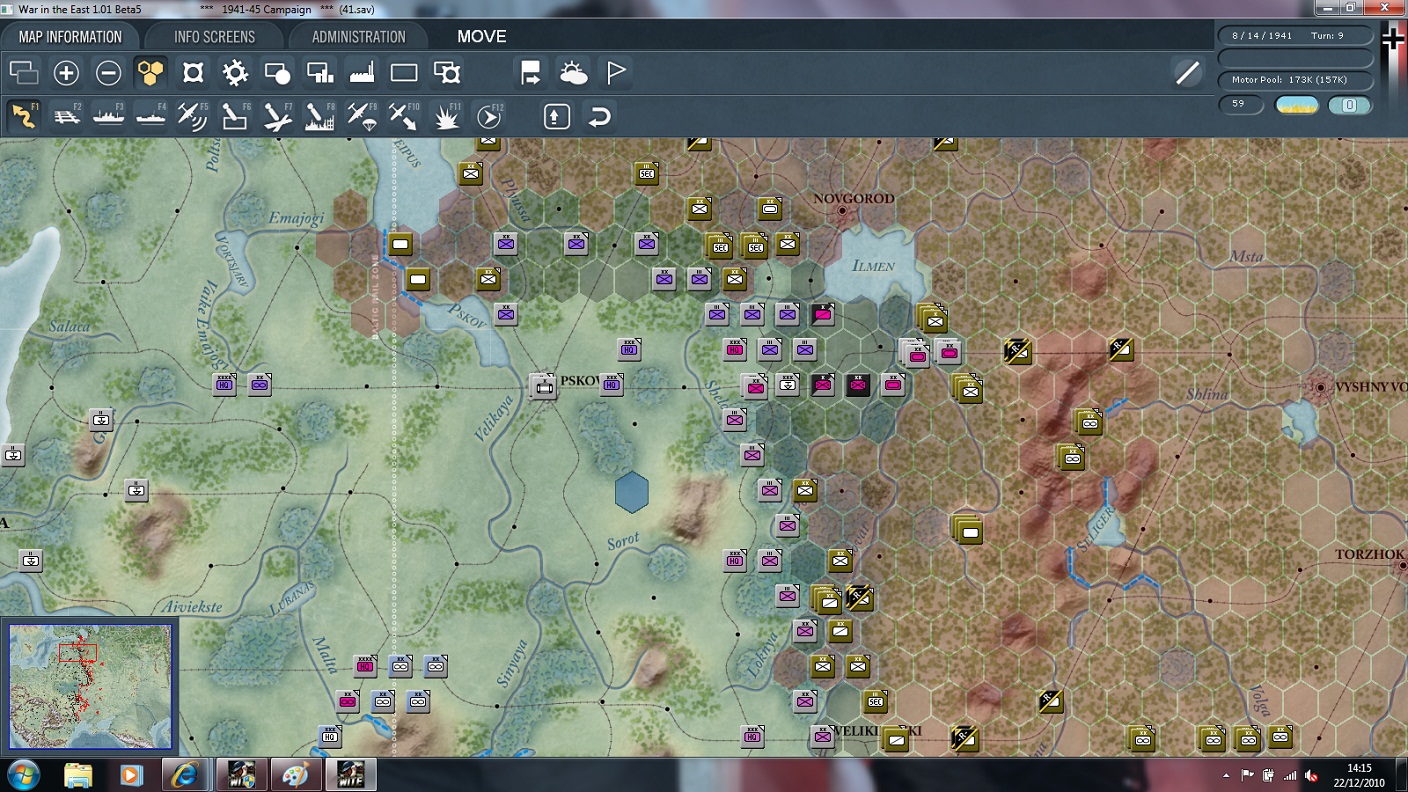Open Paint from the taskbar
1408x792 pixels.
(x=294, y=775)
